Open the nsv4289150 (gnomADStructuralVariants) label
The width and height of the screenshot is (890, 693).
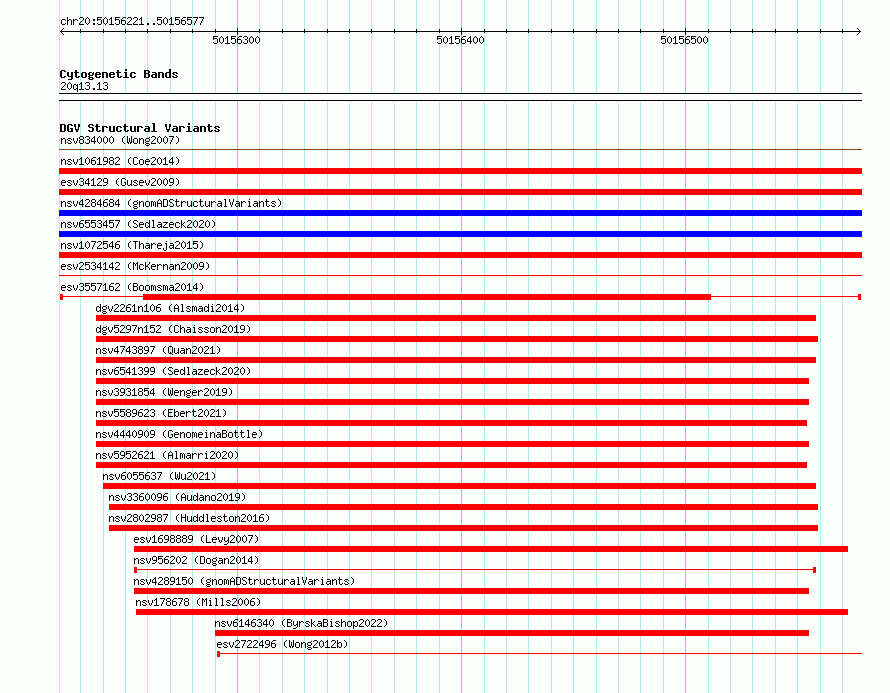(x=244, y=581)
